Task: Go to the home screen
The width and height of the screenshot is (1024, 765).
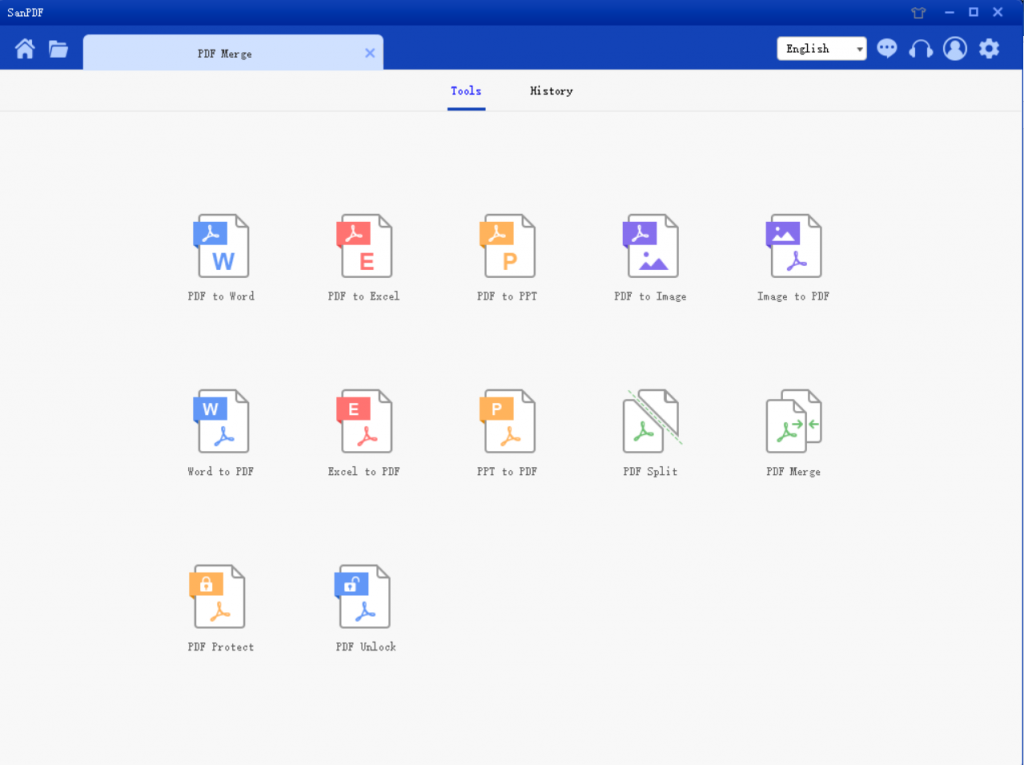Action: [25, 48]
